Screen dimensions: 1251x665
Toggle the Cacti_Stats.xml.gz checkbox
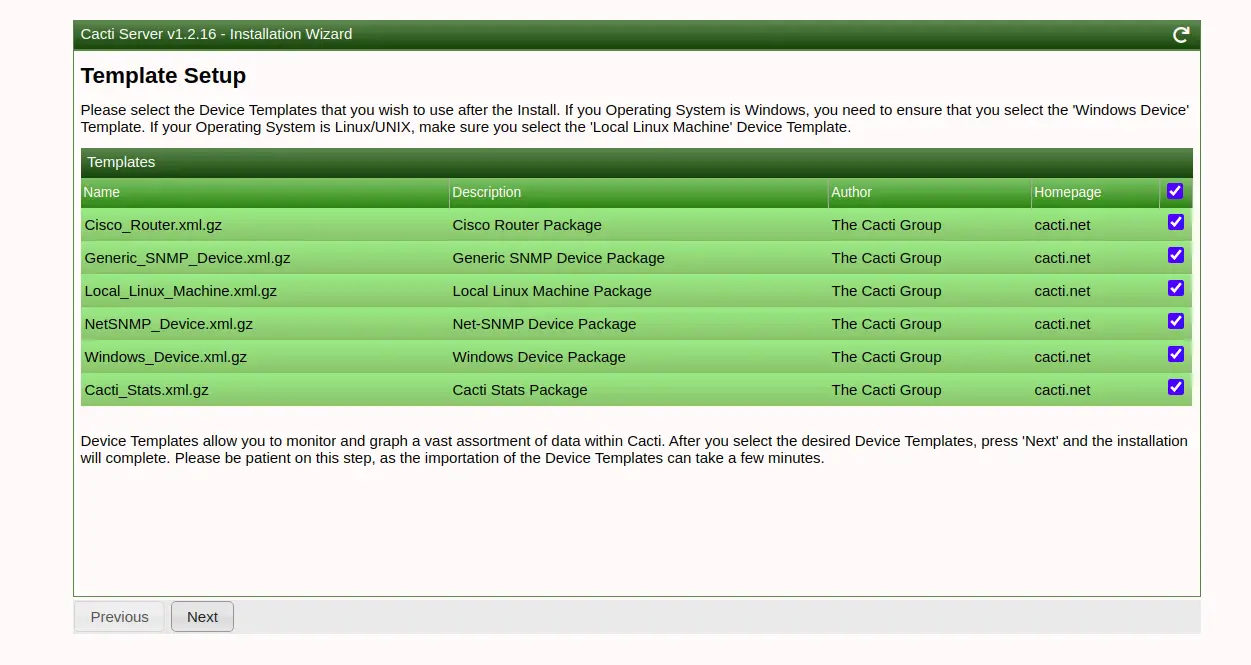point(1176,387)
